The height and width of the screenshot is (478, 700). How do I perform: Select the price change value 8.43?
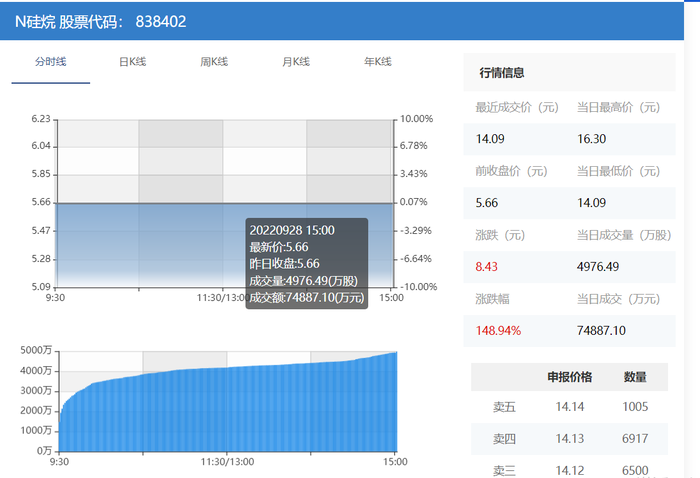click(x=487, y=266)
